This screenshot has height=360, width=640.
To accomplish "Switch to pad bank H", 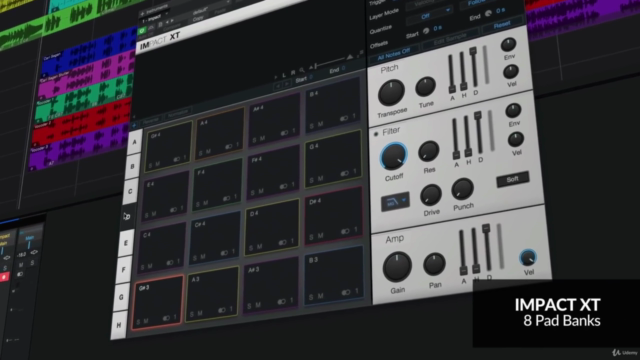I will 119,325.
